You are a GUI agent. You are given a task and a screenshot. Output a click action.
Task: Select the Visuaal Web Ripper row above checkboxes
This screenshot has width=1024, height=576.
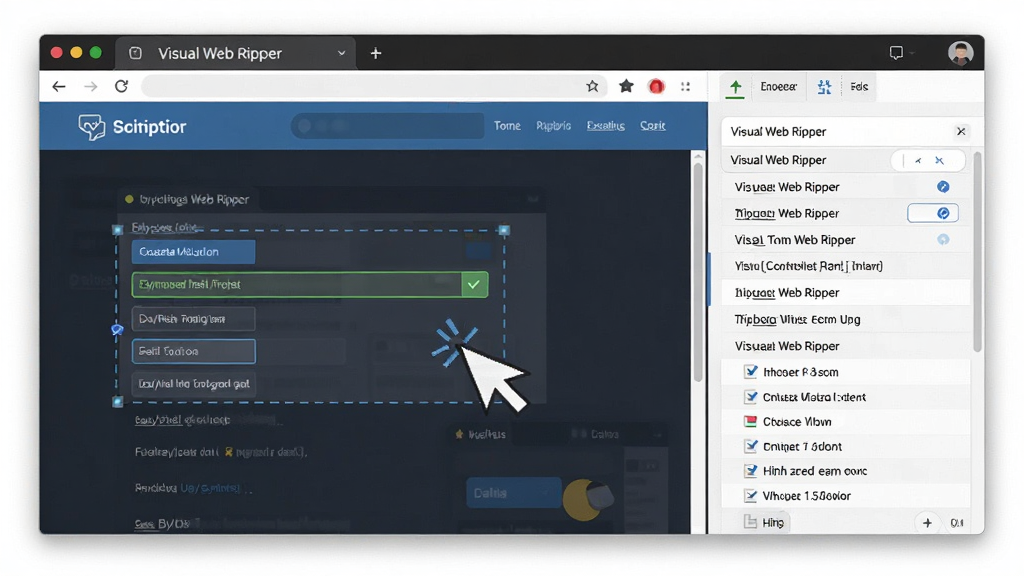pos(845,346)
